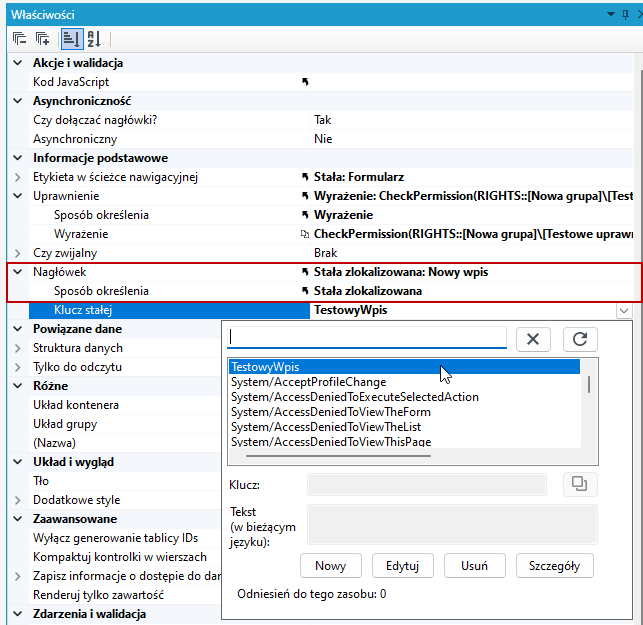Screen dimensions: 643x625
Task: Click the Klucz read-only field
Action: (x=427, y=484)
